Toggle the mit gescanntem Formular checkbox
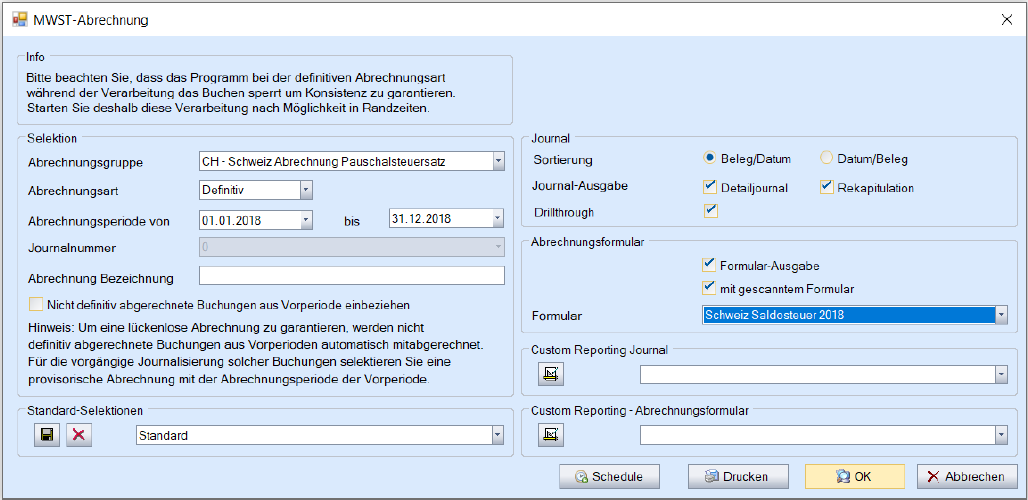This screenshot has height=500, width=1028. pos(708,287)
